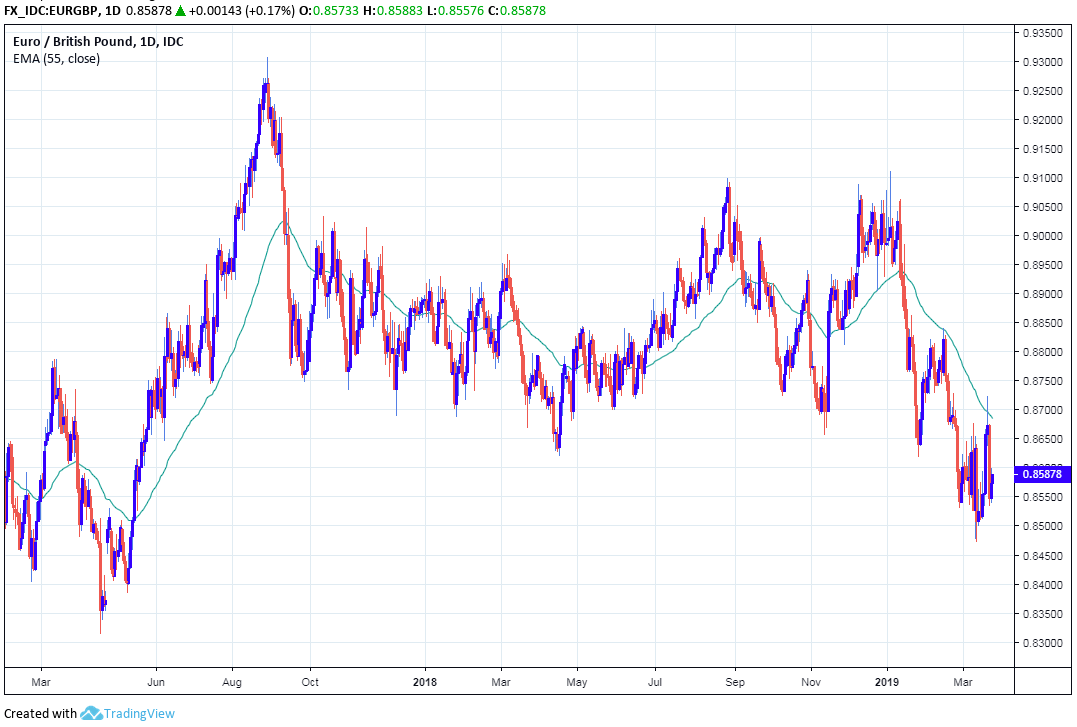Open the TradingView link at the bottom
Image resolution: width=1077 pixels, height=727 pixels.
tap(140, 713)
